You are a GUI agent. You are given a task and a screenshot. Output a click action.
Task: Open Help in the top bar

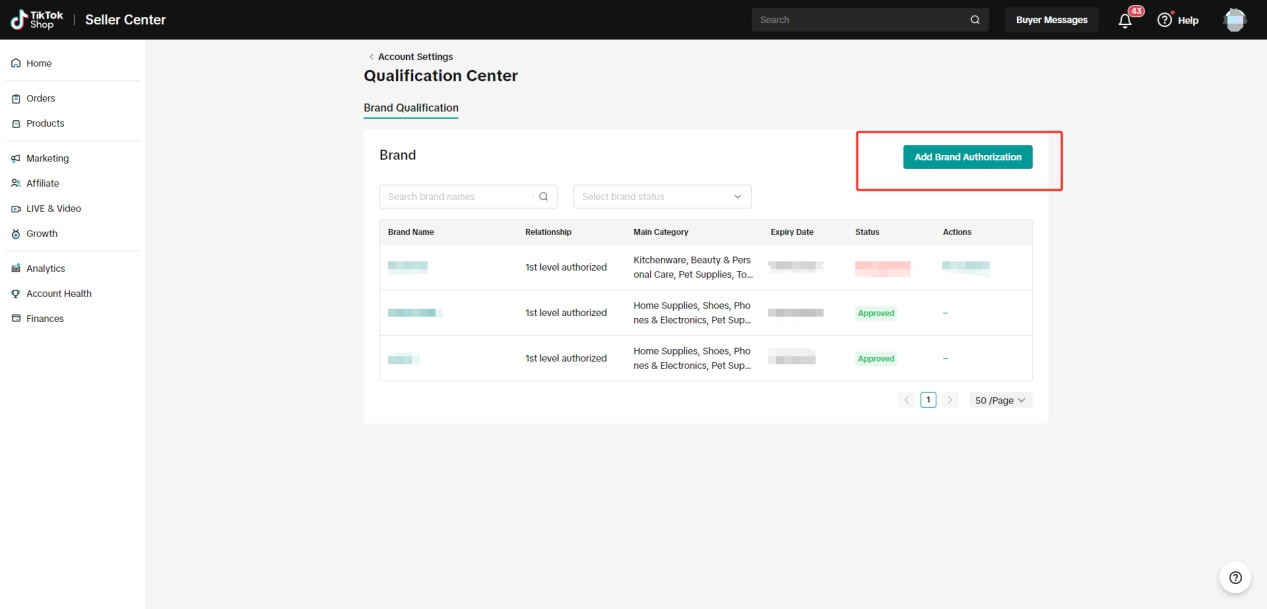pos(1178,20)
